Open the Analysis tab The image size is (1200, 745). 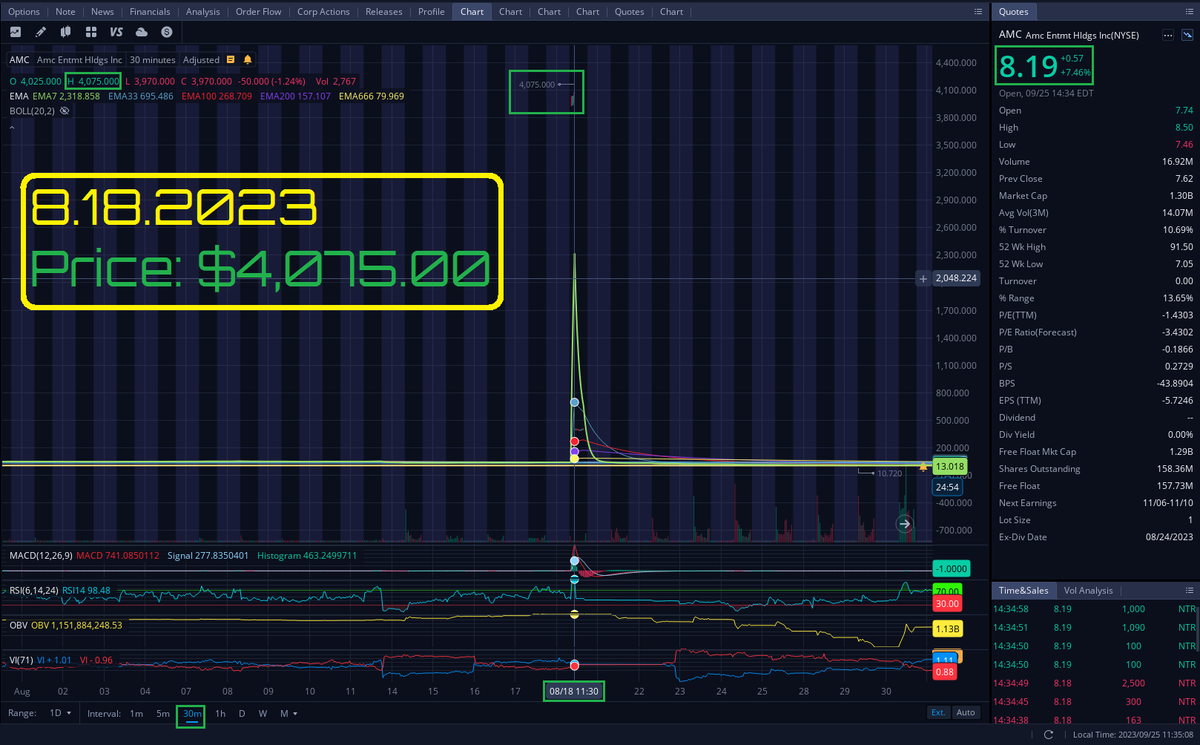point(203,12)
